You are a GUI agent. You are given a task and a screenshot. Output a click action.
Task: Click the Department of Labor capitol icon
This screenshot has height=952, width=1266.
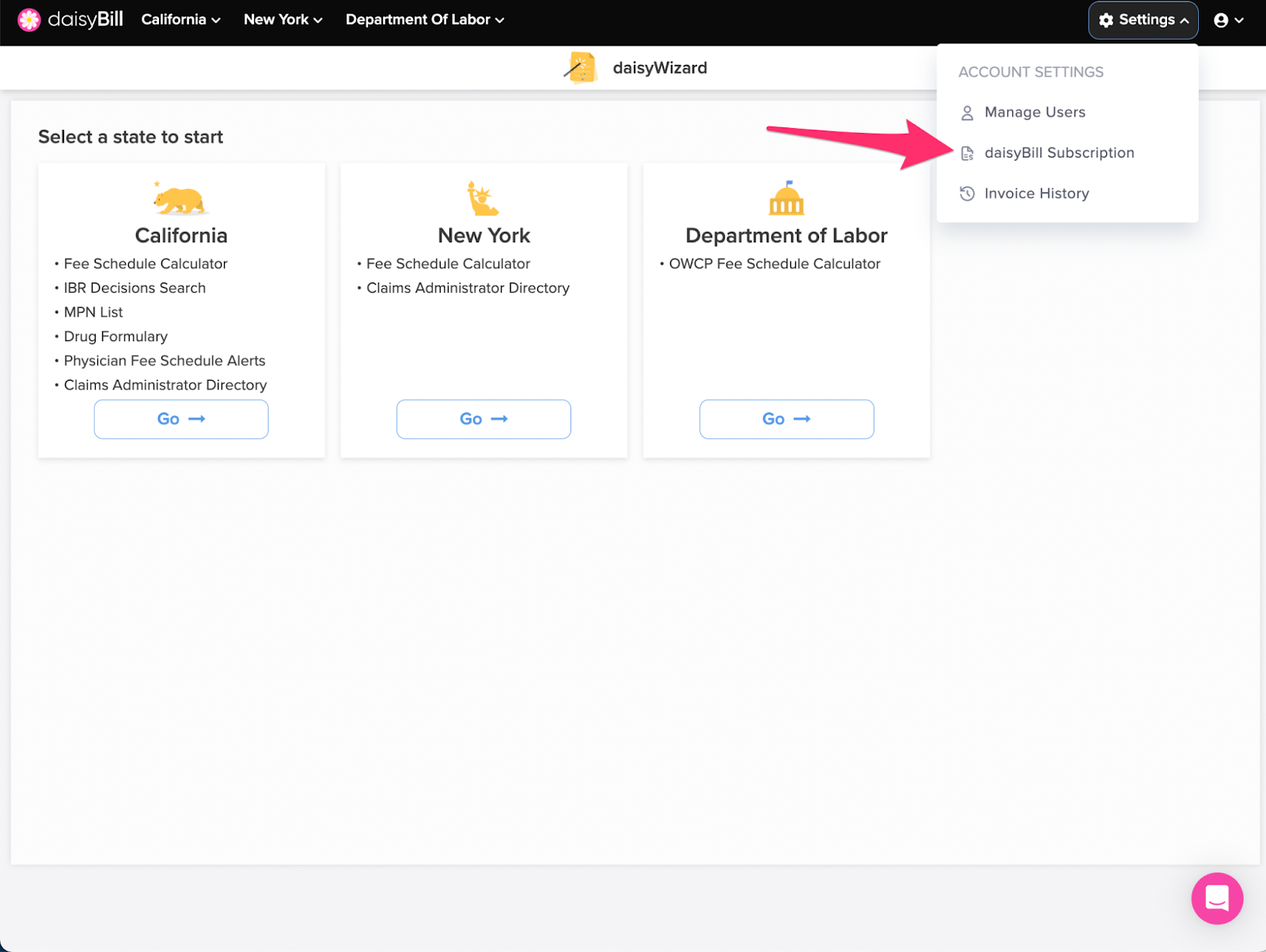(x=787, y=198)
